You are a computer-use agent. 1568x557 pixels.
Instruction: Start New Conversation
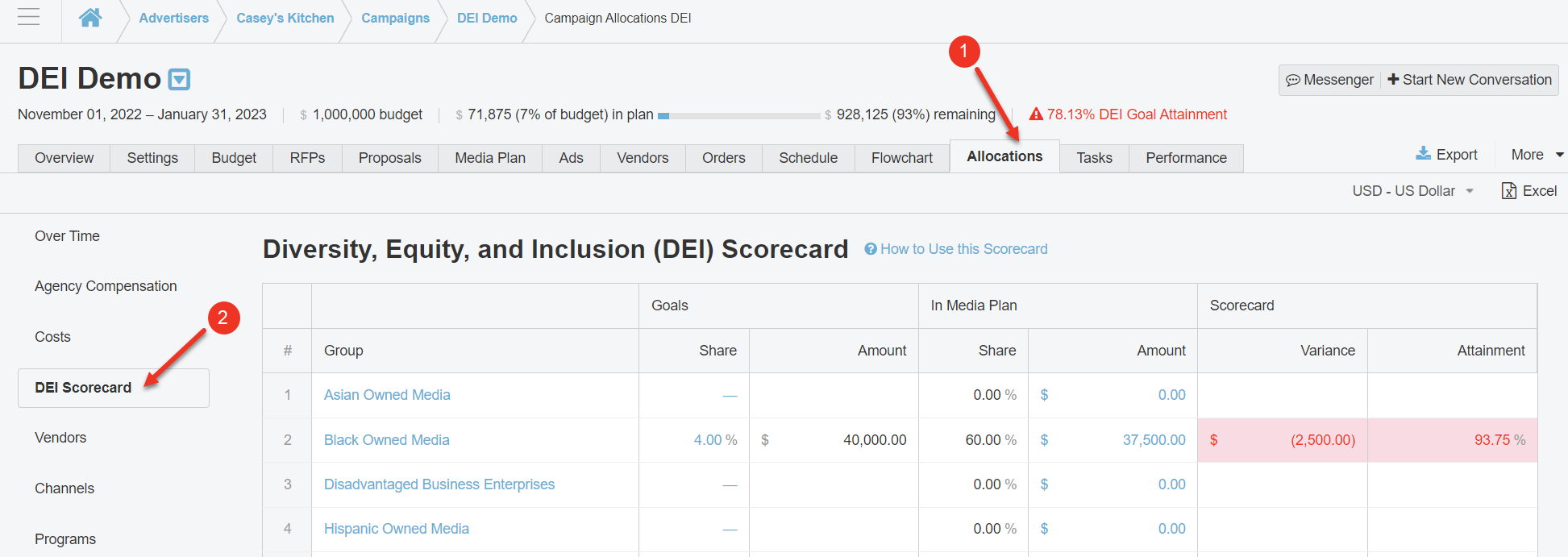point(1470,80)
